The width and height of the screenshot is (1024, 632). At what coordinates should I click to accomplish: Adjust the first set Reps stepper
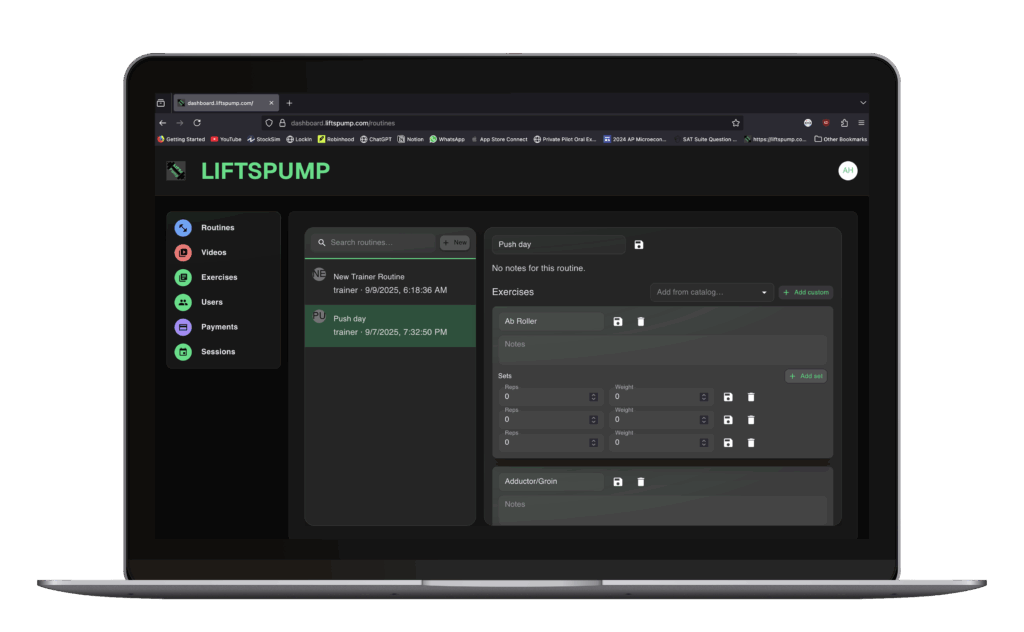(593, 397)
